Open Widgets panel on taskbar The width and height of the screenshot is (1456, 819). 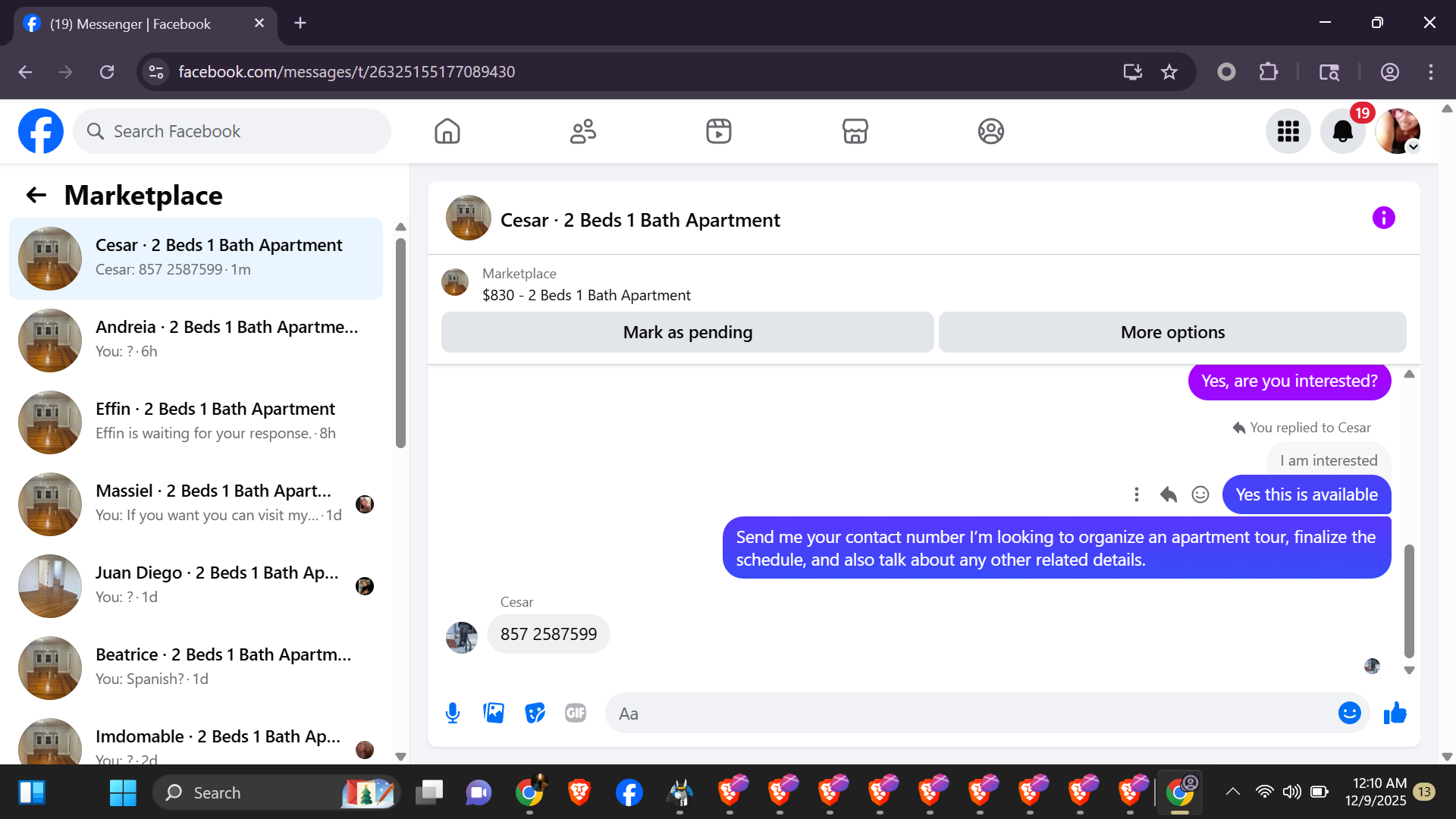click(32, 793)
